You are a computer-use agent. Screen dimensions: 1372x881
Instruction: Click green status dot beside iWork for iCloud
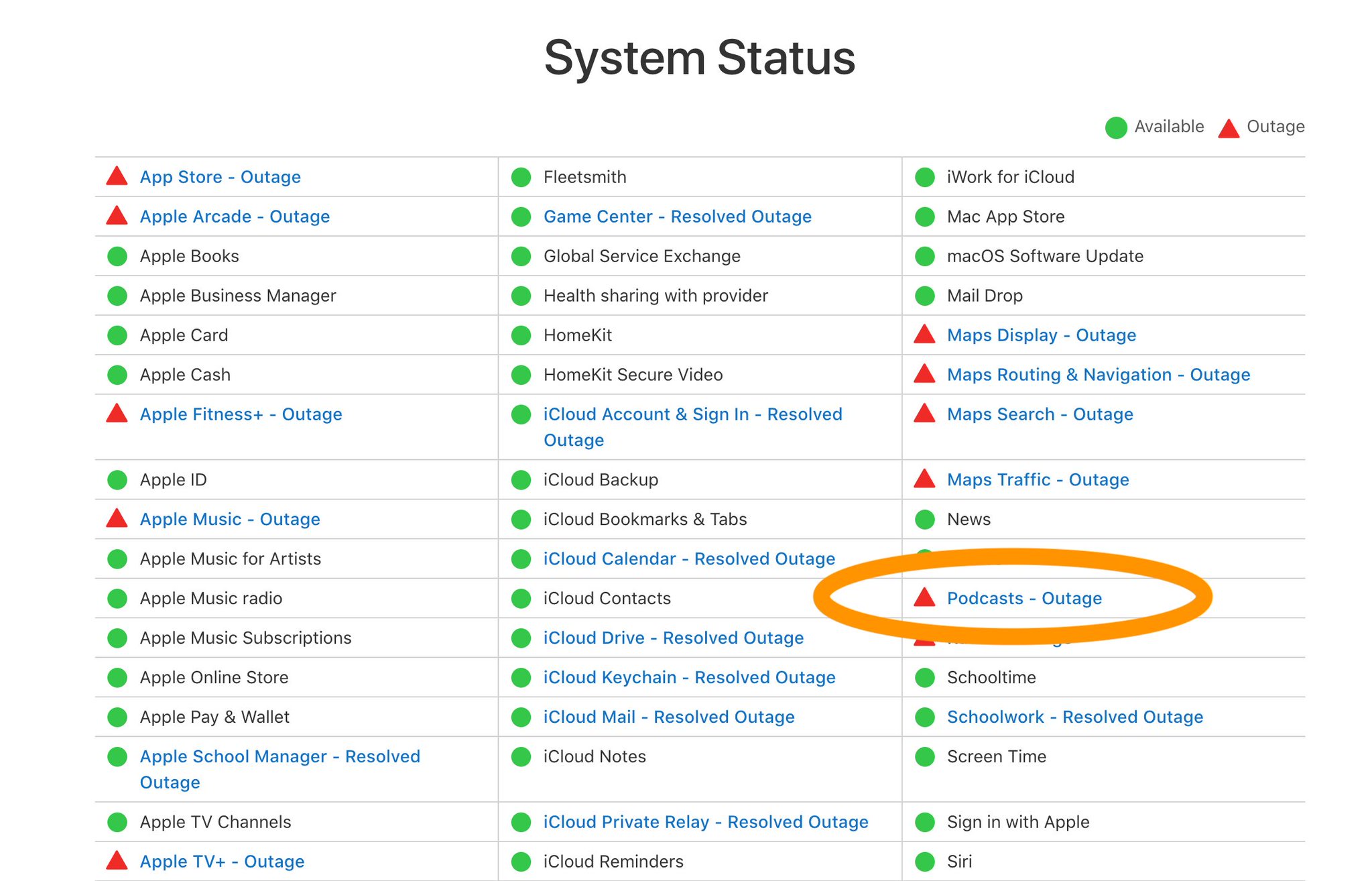coord(925,177)
